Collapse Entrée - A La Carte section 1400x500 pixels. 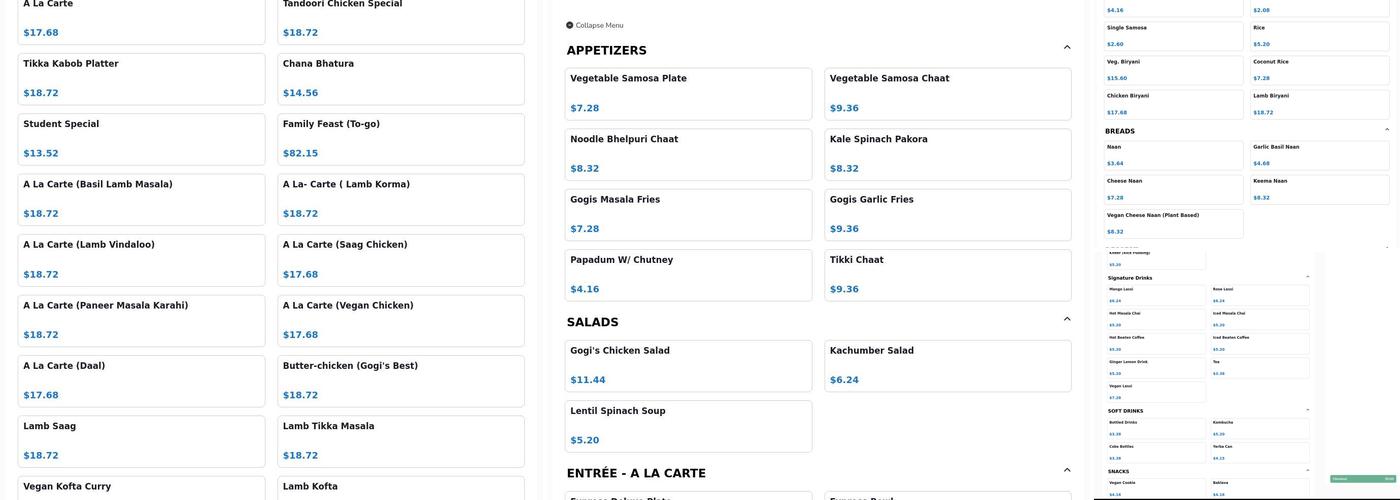pos(1067,470)
